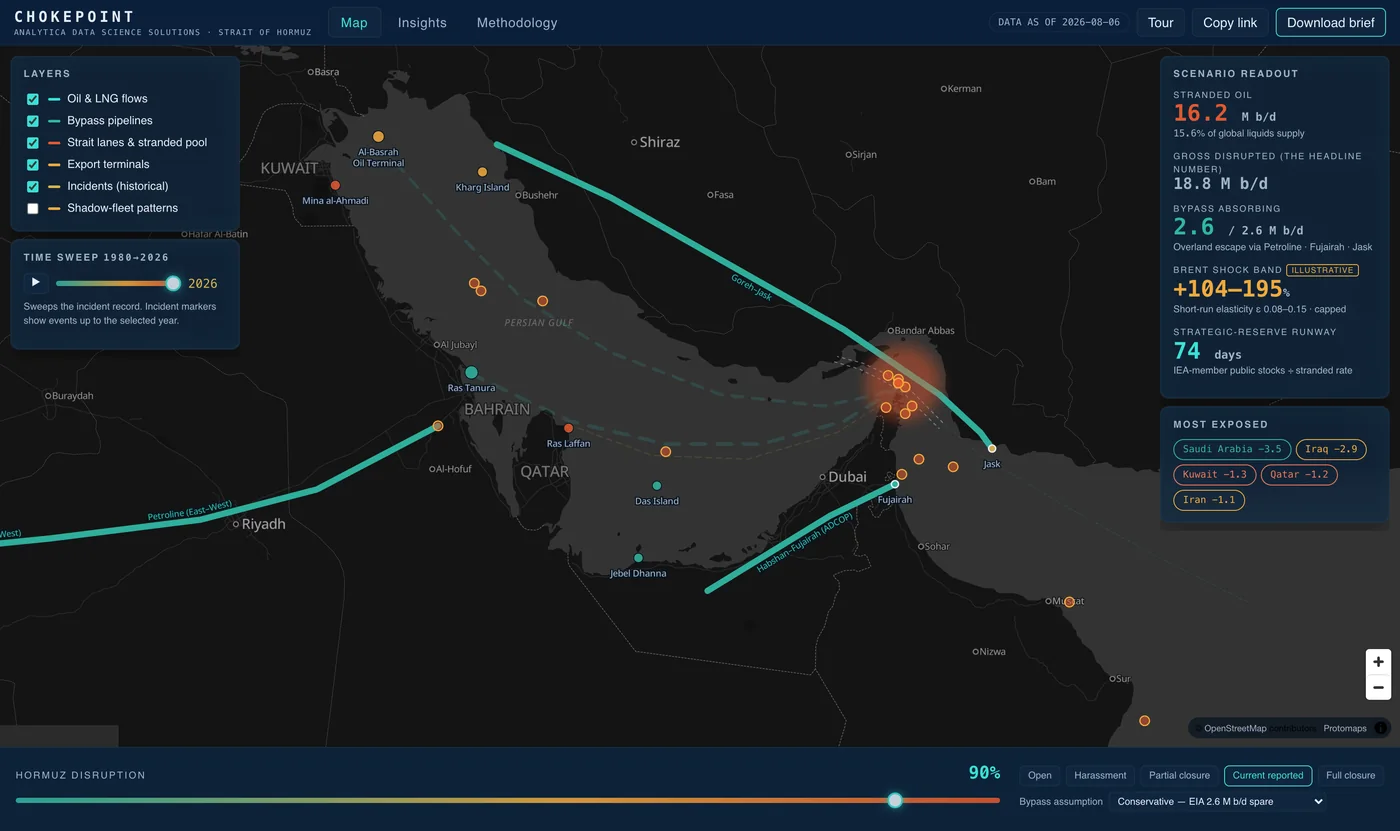This screenshot has width=1400, height=831.
Task: Select the Fujairah terminal marker
Action: [x=895, y=484]
